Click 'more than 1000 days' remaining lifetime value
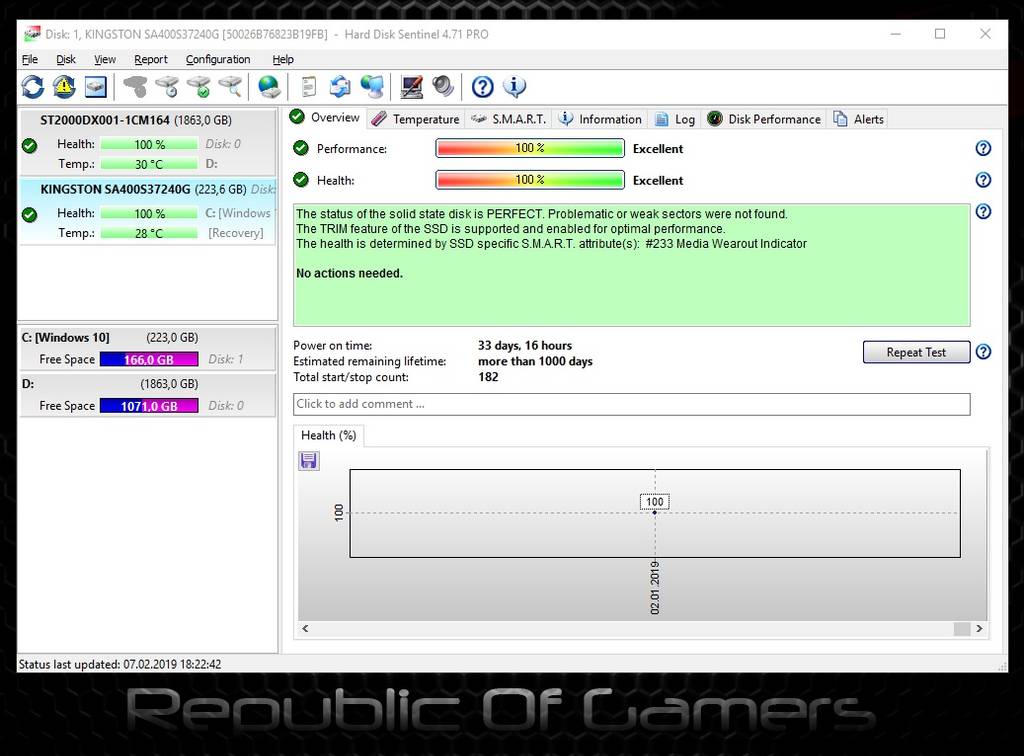Image resolution: width=1024 pixels, height=756 pixels. tap(535, 361)
